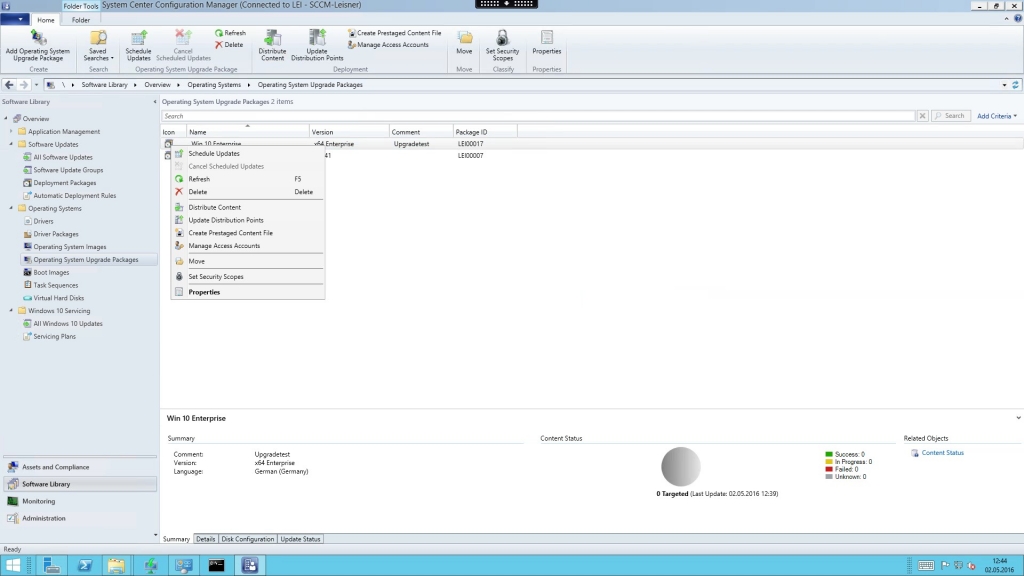Select Boot Images in the tree
The height and width of the screenshot is (576, 1024).
(x=51, y=272)
